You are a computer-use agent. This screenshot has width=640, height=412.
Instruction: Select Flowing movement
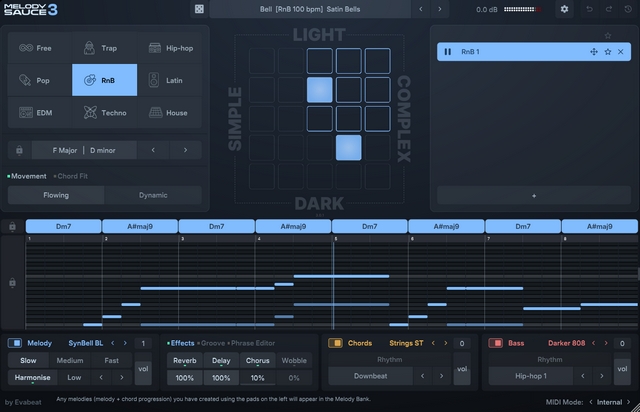56,195
